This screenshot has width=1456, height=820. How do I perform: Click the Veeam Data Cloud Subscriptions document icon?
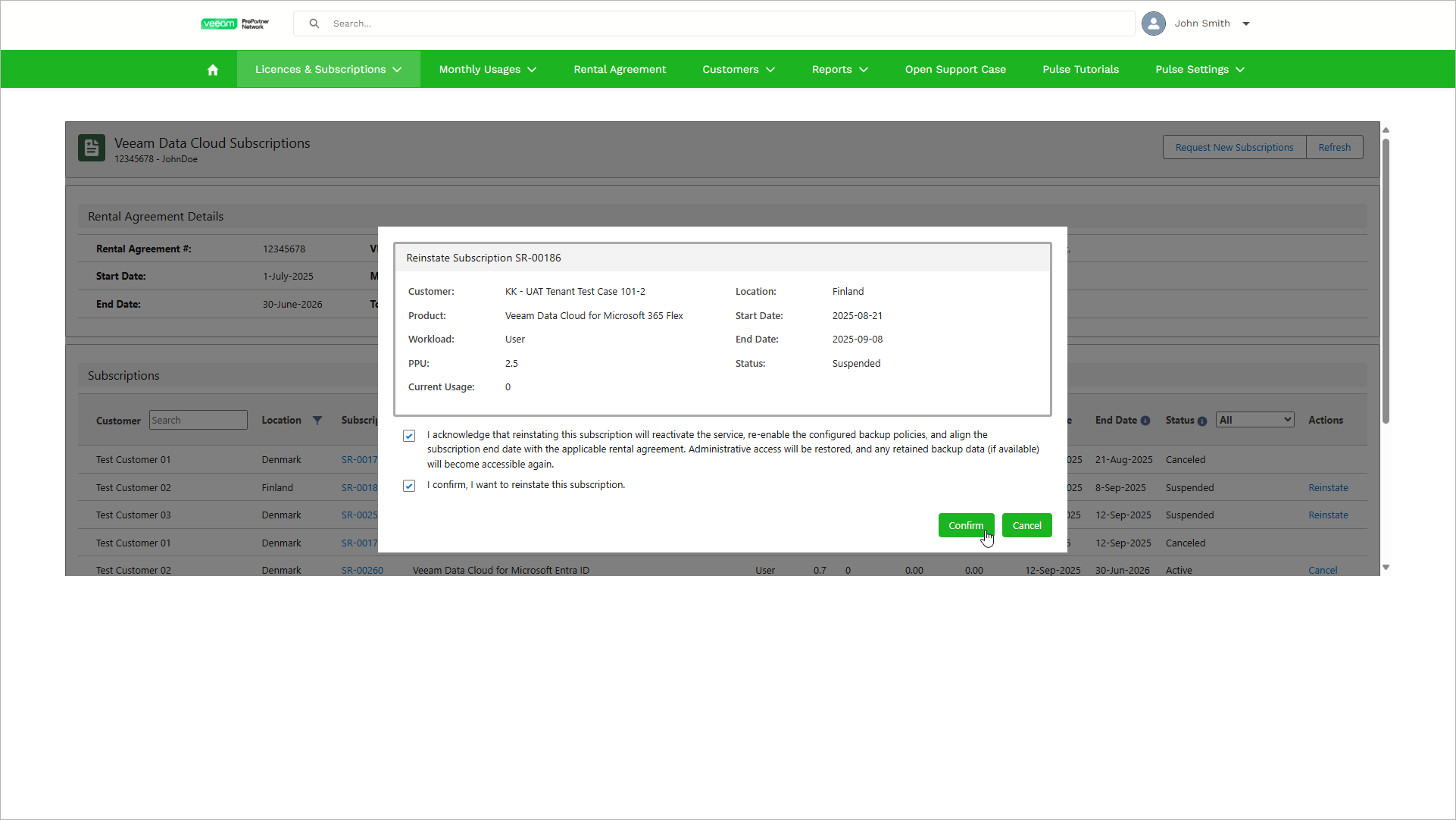tap(92, 148)
